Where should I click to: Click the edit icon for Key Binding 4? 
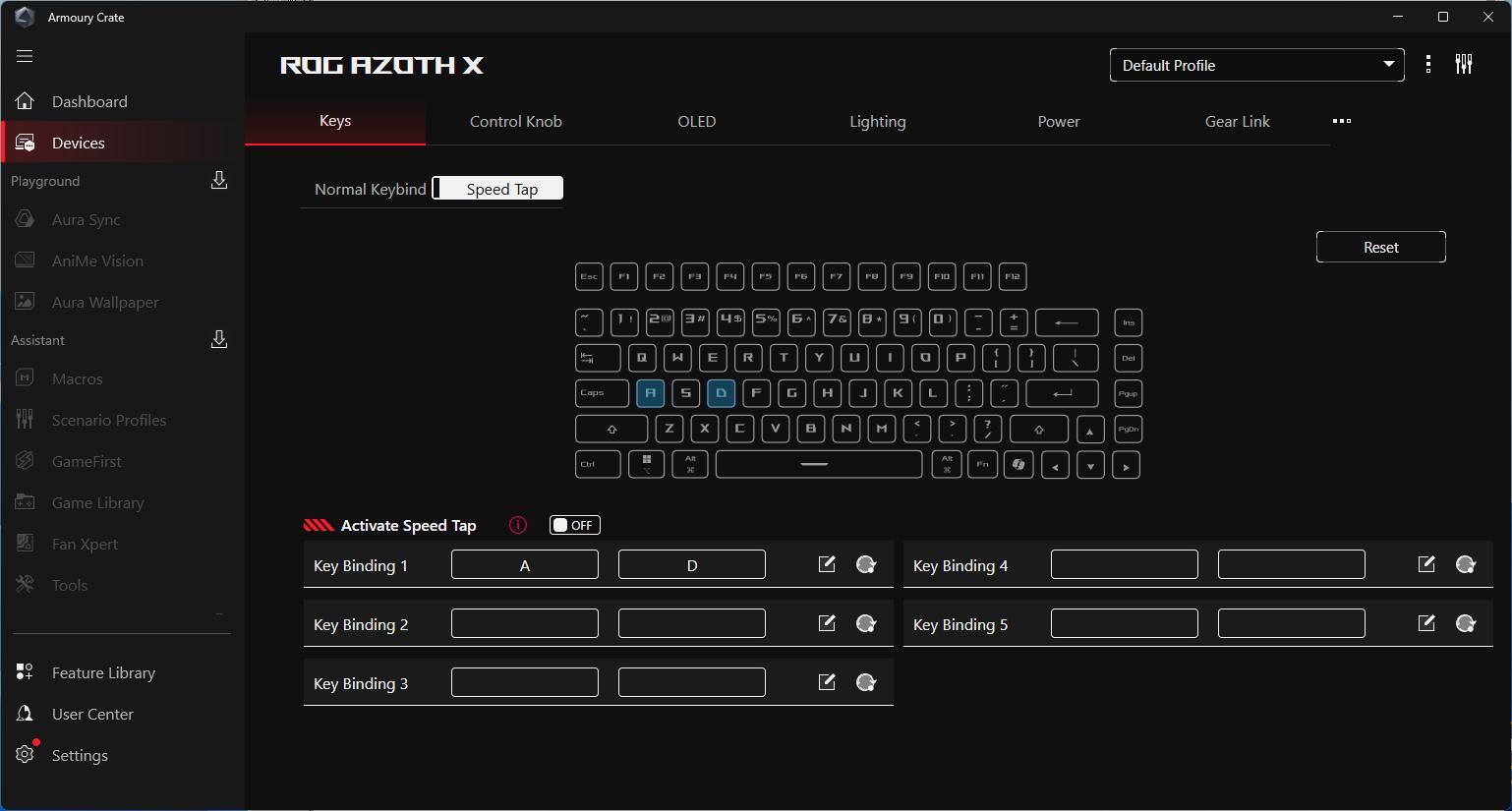click(x=1426, y=564)
